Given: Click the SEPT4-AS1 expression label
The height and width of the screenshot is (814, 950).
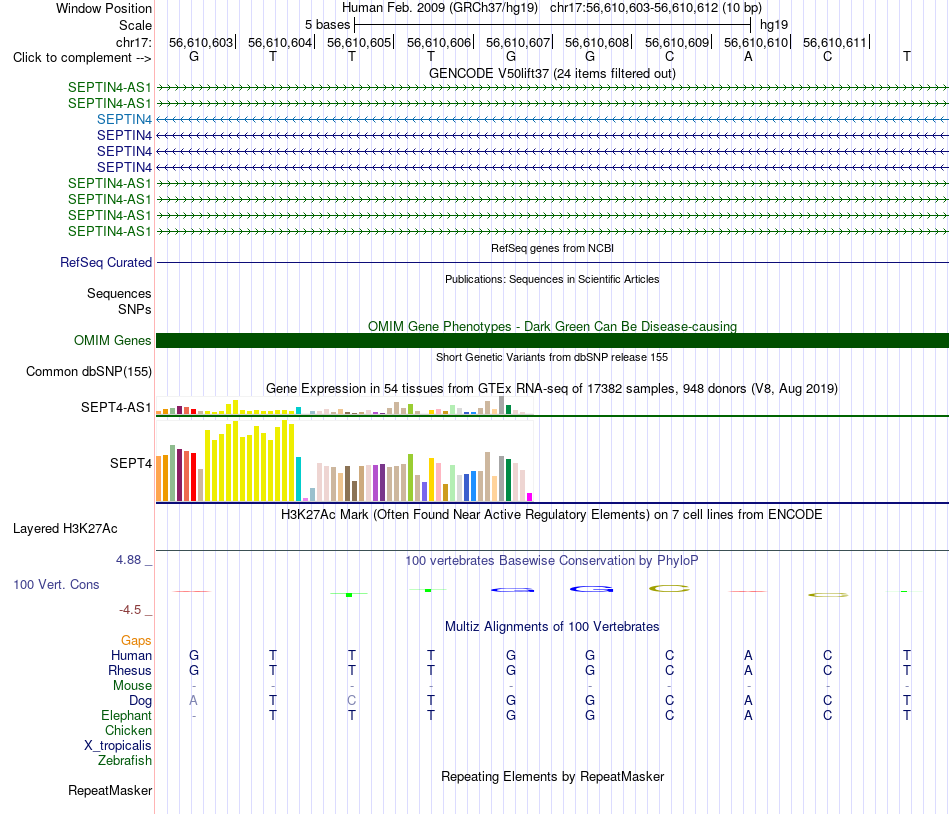Looking at the screenshot, I should click(x=116, y=407).
